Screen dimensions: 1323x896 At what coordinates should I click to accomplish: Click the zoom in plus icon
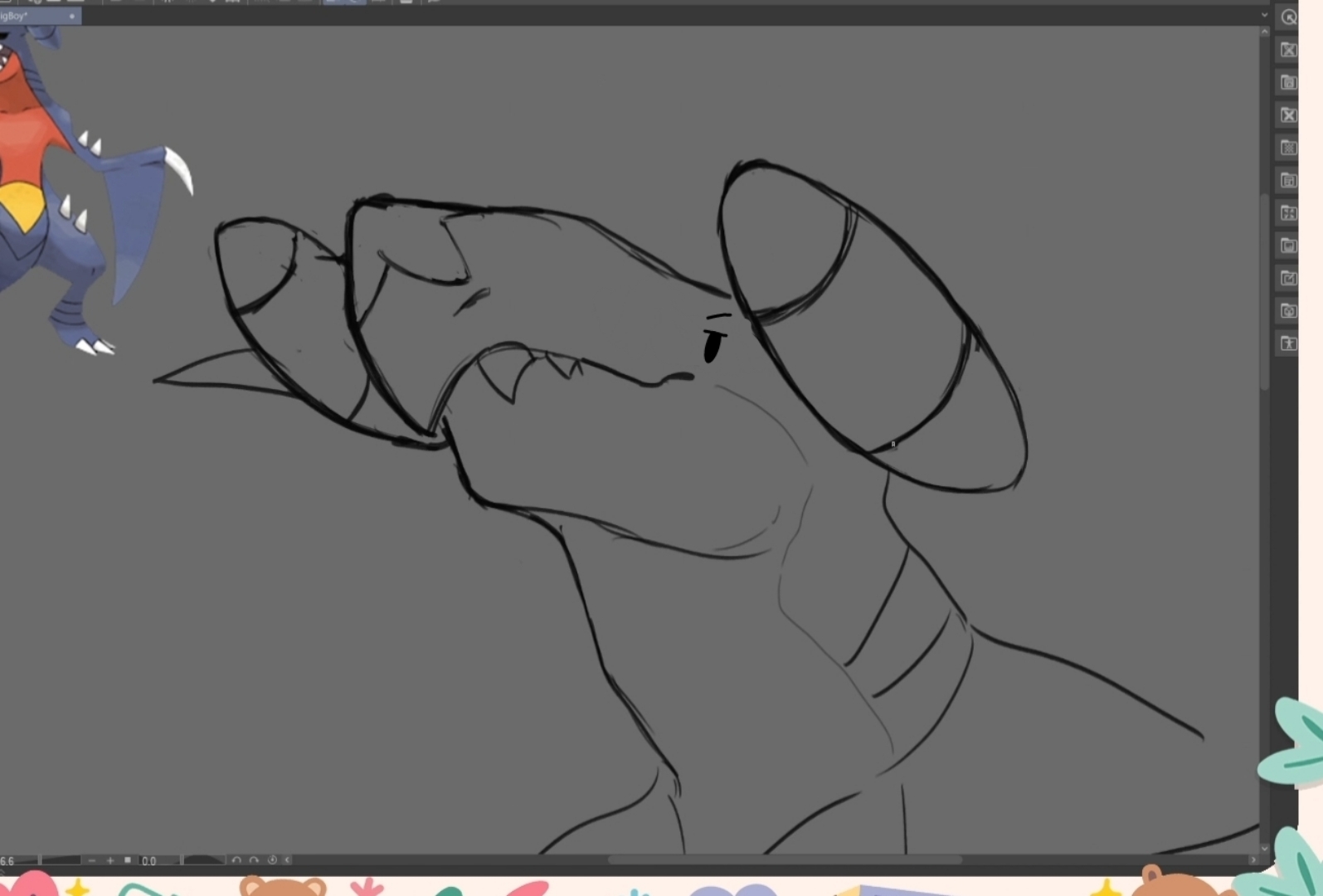pos(109,860)
